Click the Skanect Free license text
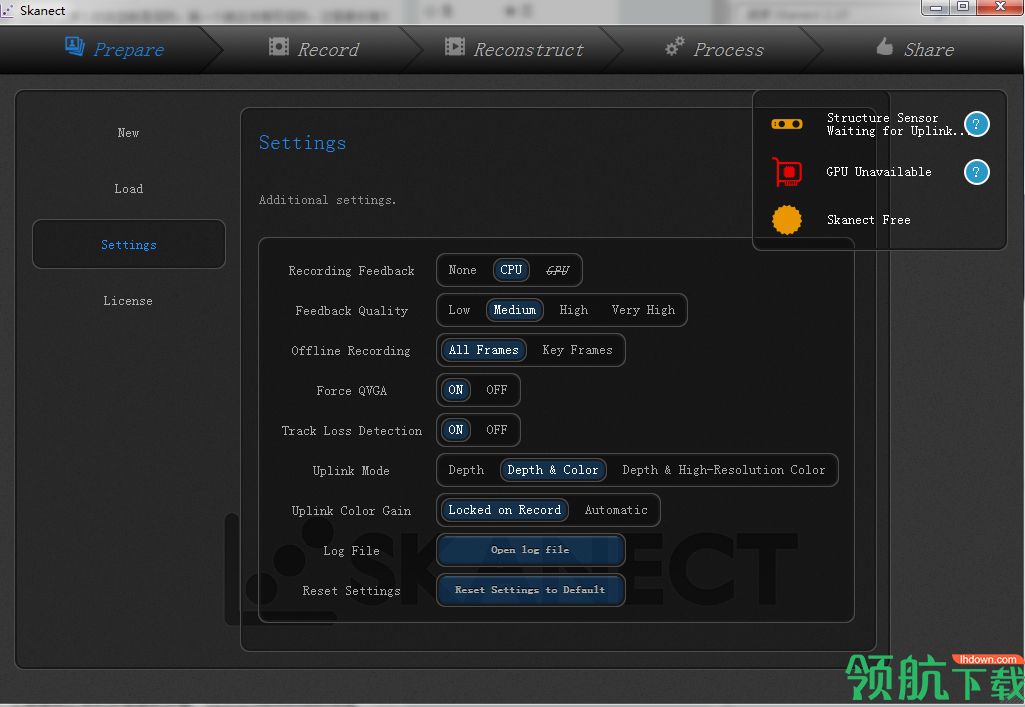 coord(868,220)
